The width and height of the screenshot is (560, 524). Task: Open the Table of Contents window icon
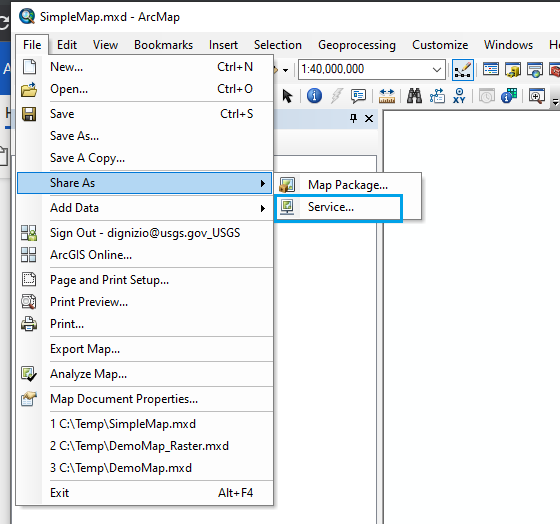click(491, 69)
